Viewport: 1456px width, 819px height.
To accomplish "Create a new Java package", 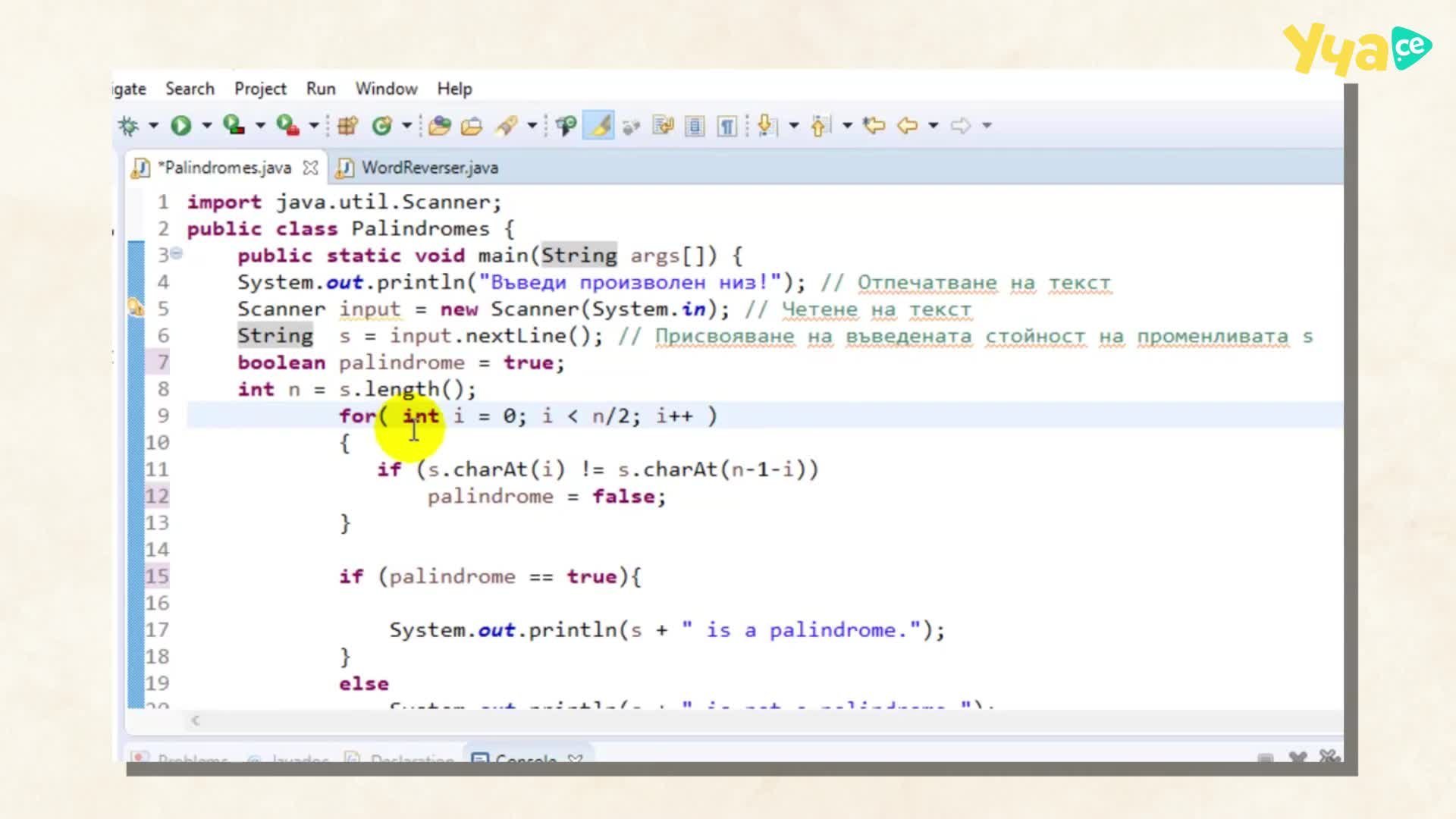I will coord(347,125).
